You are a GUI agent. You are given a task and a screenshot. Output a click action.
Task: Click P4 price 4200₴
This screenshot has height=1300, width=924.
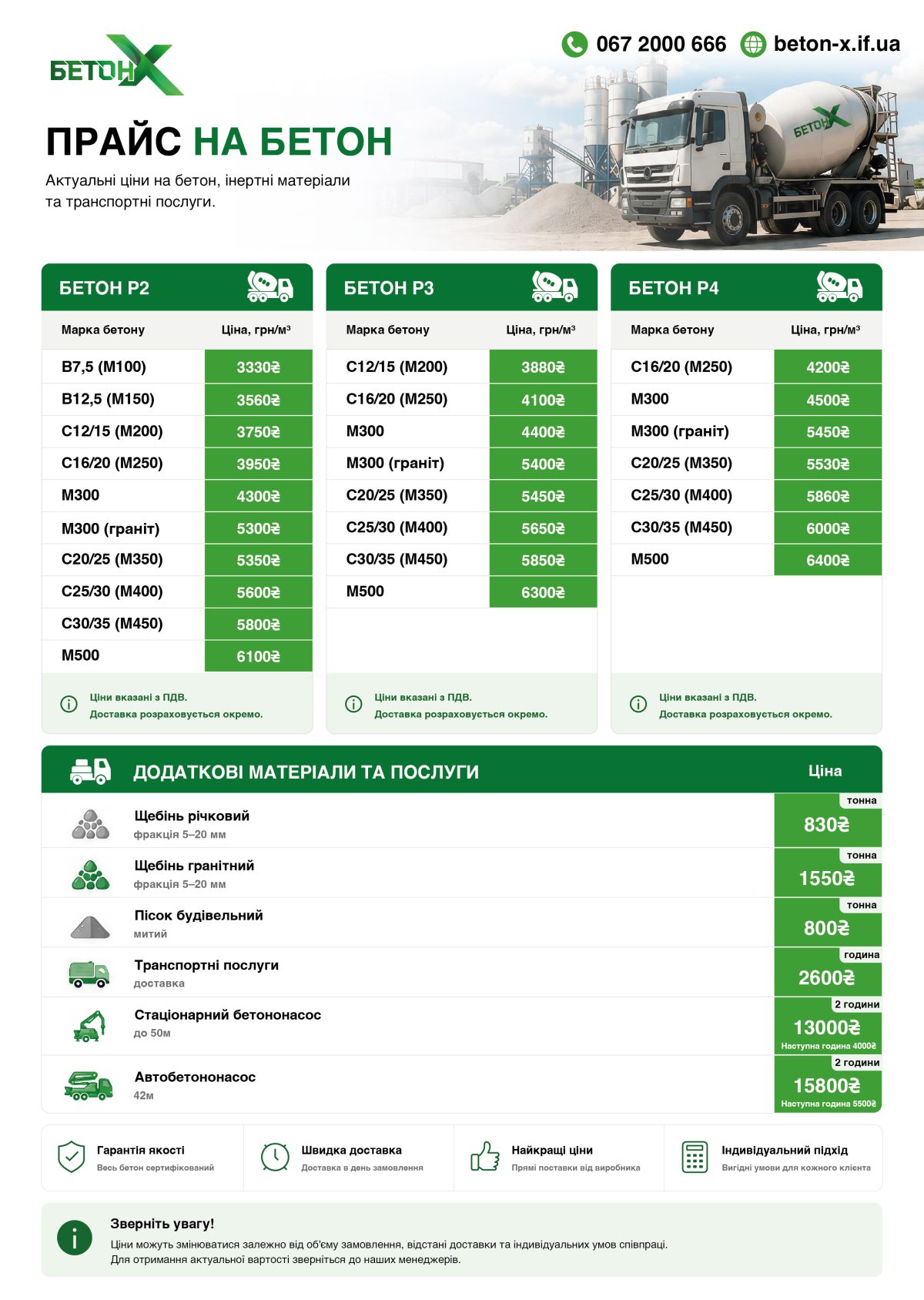pos(829,367)
